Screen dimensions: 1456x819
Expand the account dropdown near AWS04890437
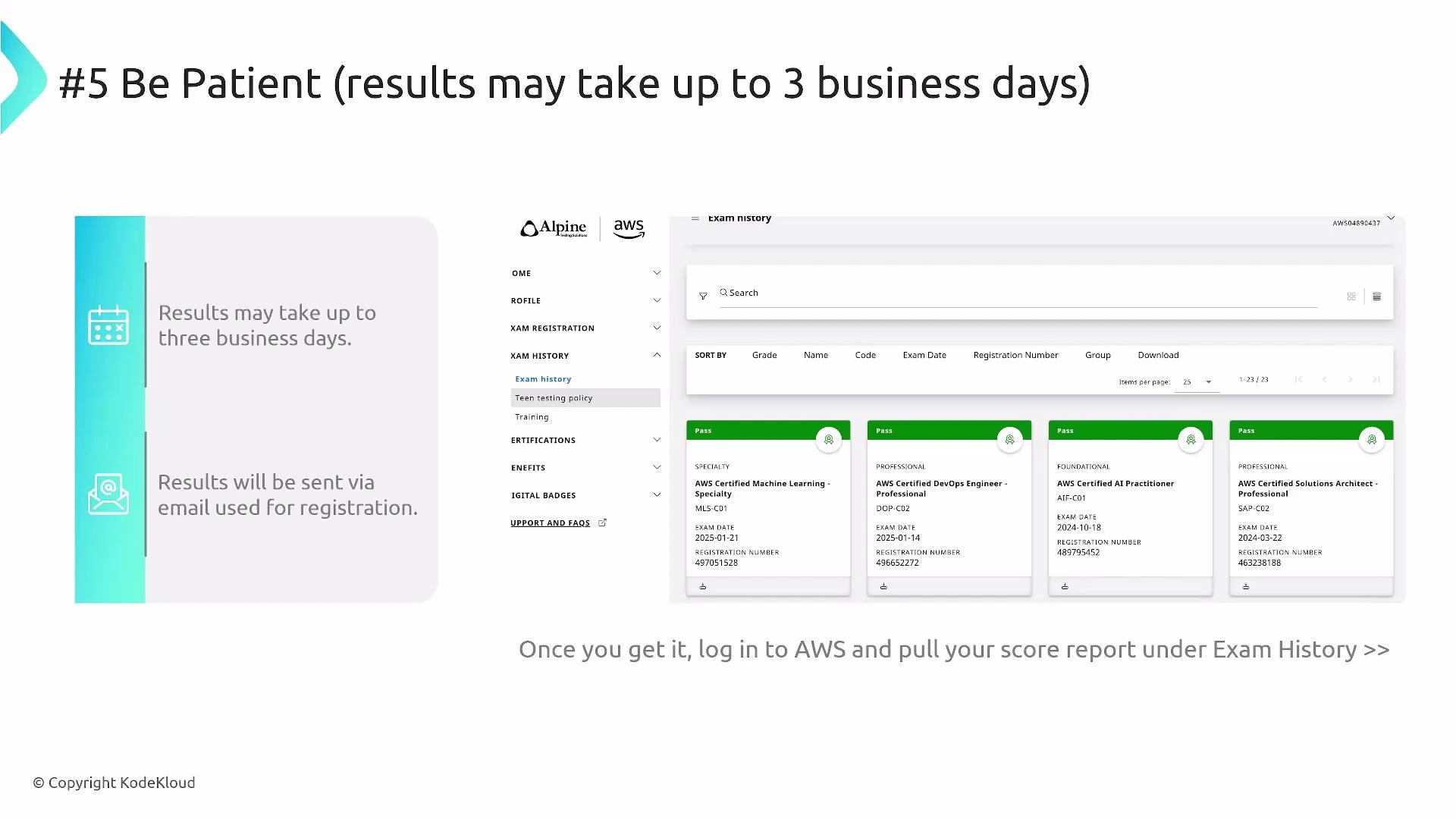(1392, 217)
